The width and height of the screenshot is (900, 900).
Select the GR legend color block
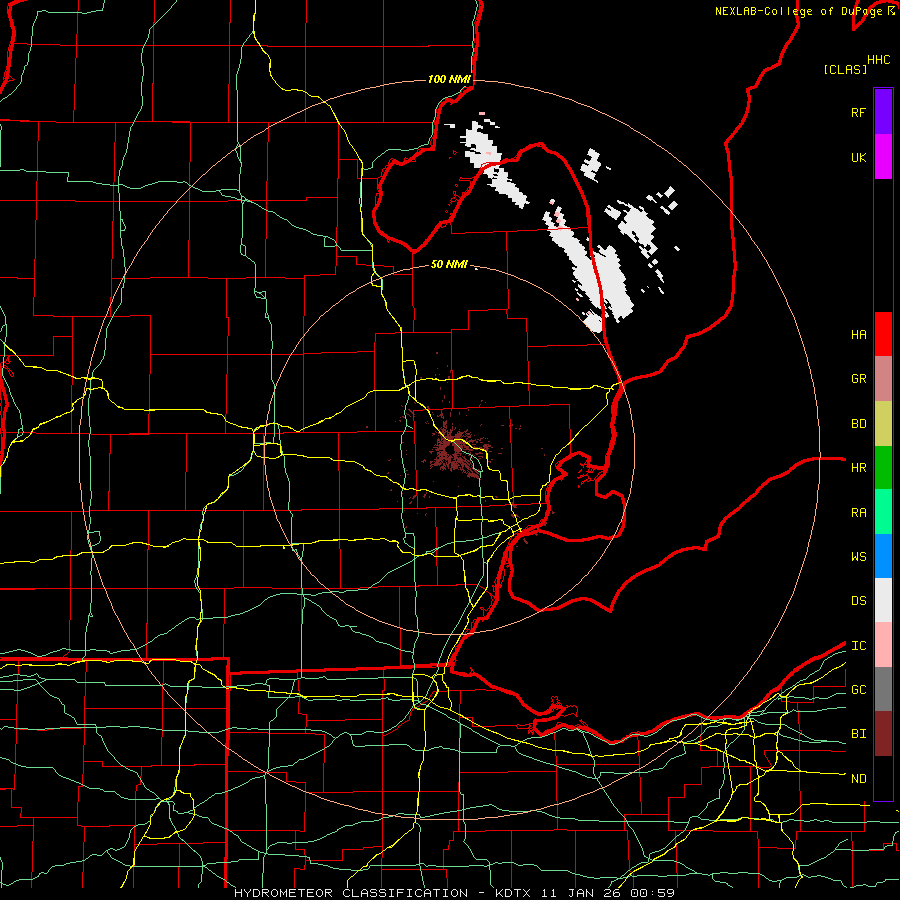tap(883, 378)
